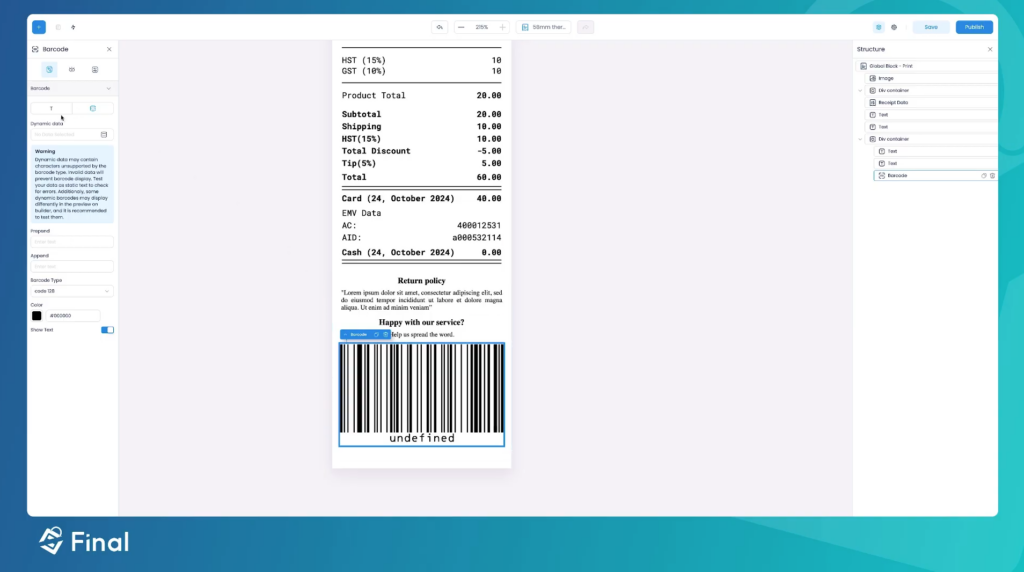1024x572 pixels.
Task: Click the 'undefined' barcode caption
Action: point(421,438)
